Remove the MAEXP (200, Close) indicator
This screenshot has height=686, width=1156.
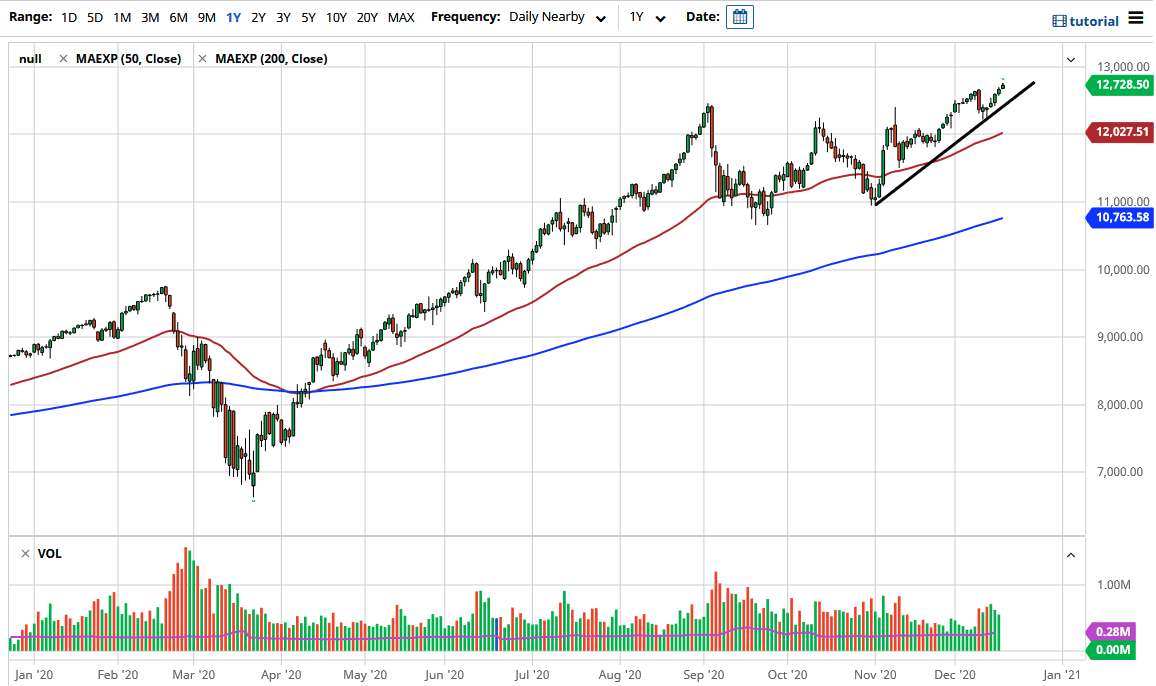click(x=204, y=59)
